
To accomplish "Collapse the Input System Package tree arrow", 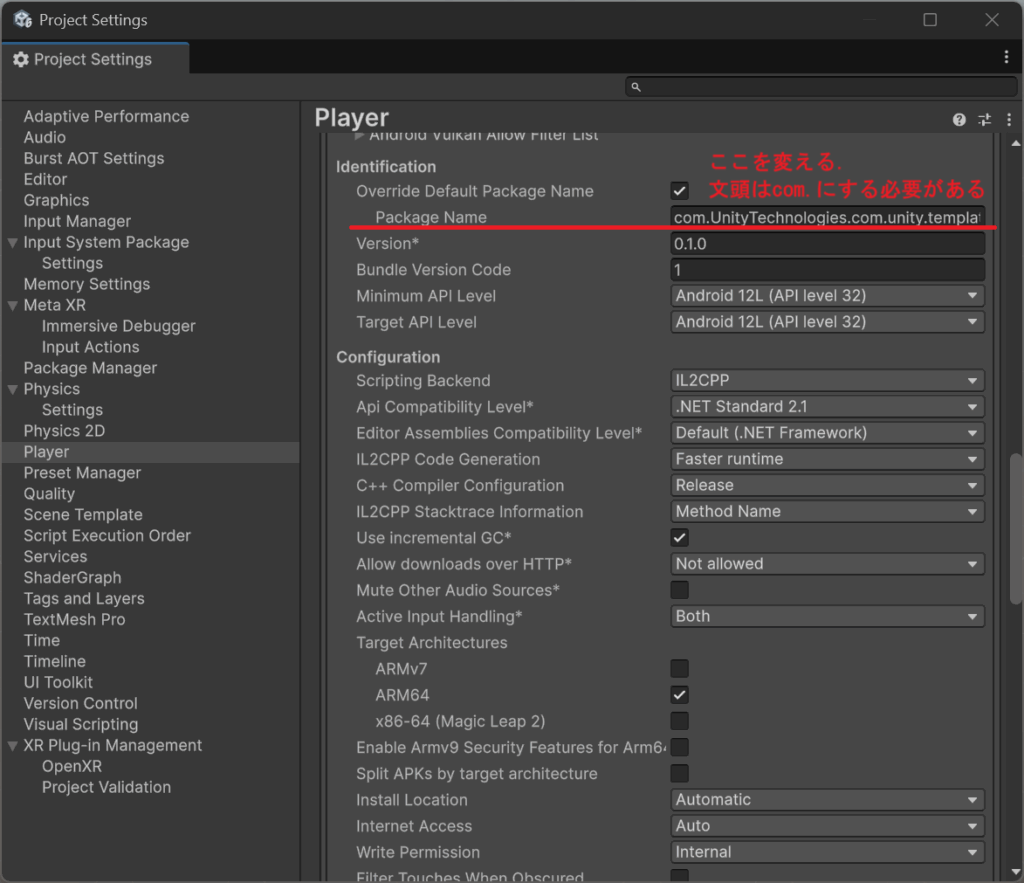I will [x=12, y=242].
